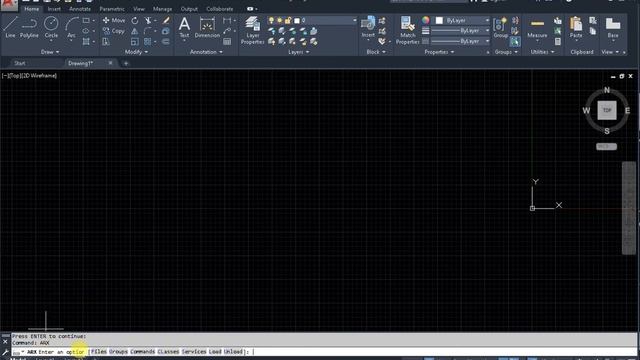Click the Move tool
The image size is (640, 360).
click(114, 20)
